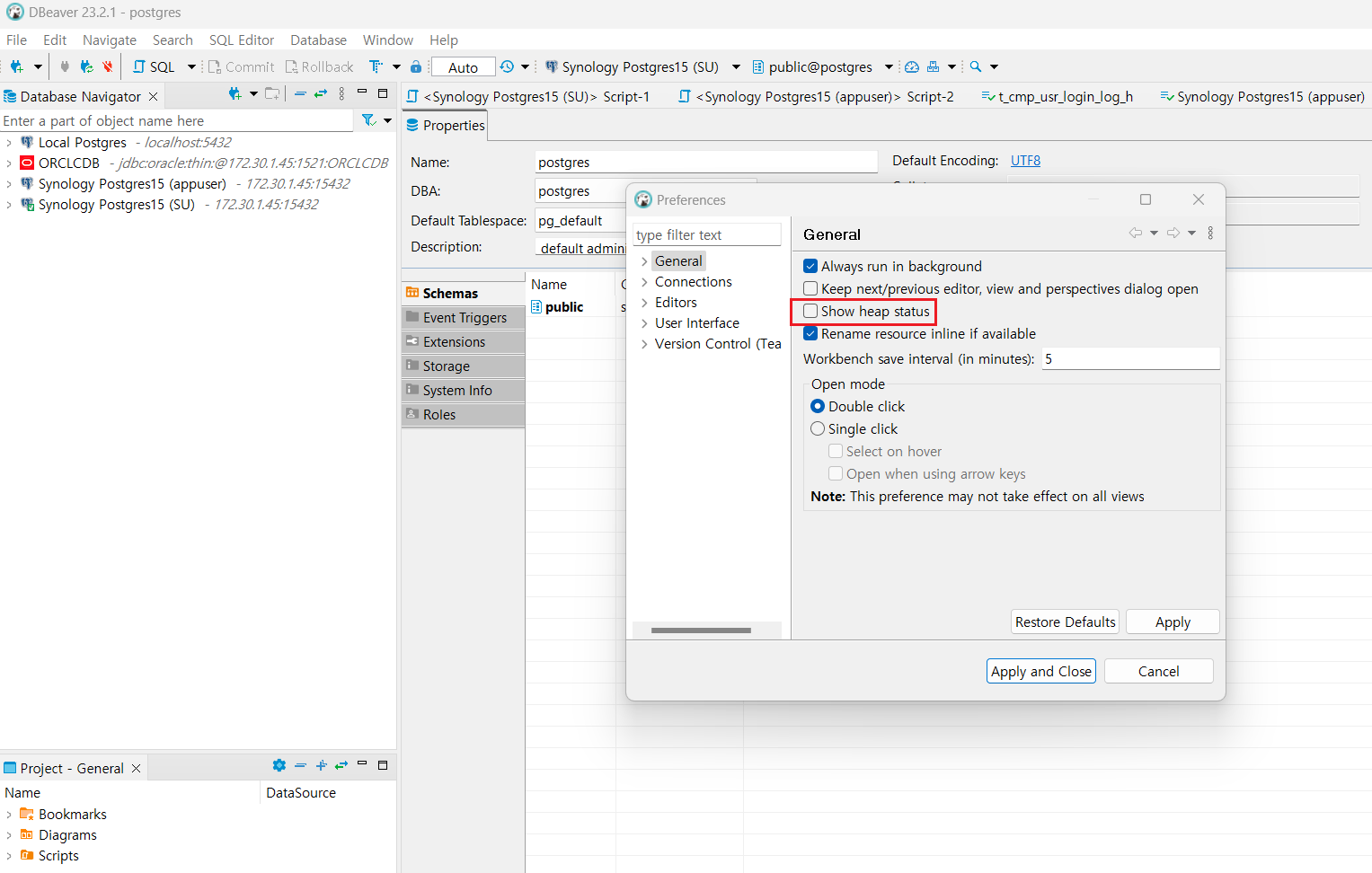1372x873 pixels.
Task: Open three-dot menu in Preferences dialog header
Action: tap(1210, 233)
